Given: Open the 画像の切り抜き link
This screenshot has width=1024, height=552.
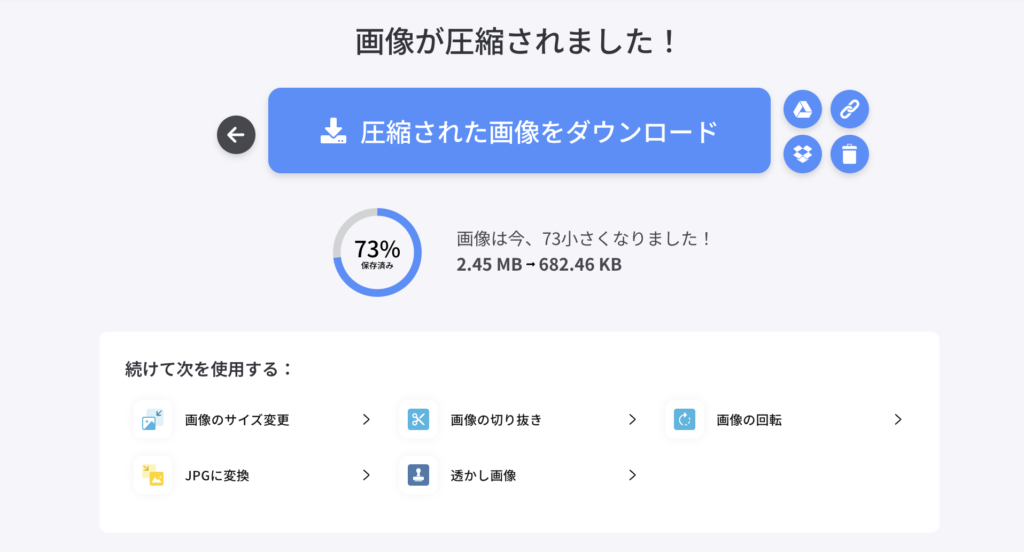Looking at the screenshot, I should (x=496, y=420).
